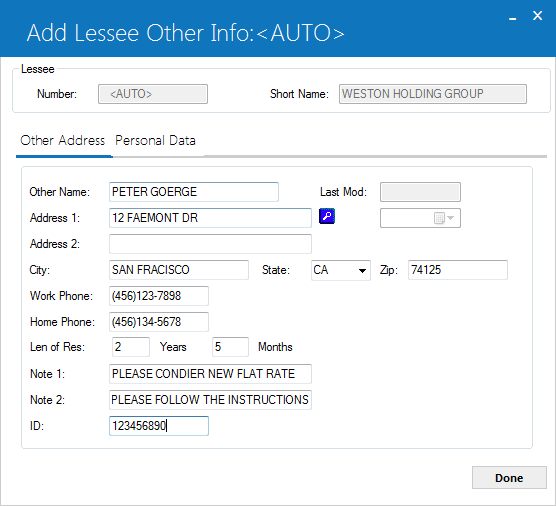Click into the Address 1 field

[x=210, y=218]
